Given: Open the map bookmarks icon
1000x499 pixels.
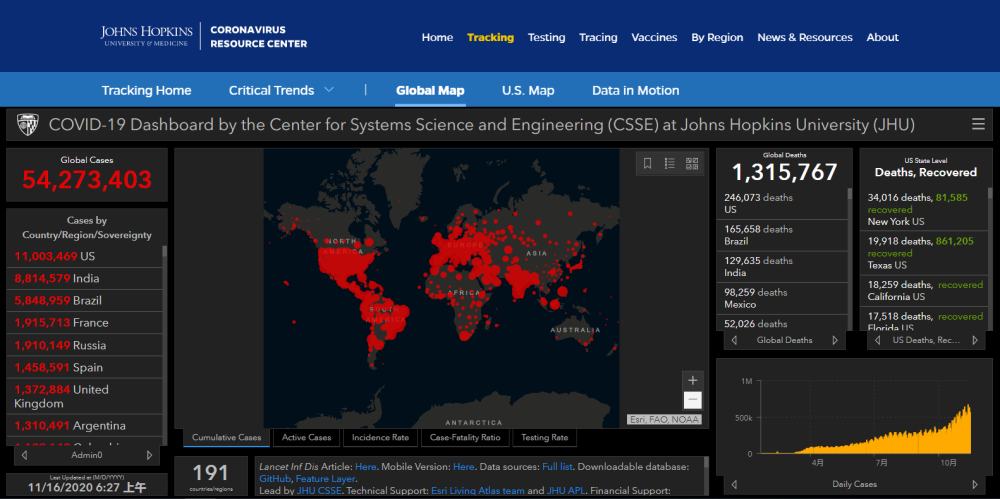Looking at the screenshot, I should coord(648,163).
